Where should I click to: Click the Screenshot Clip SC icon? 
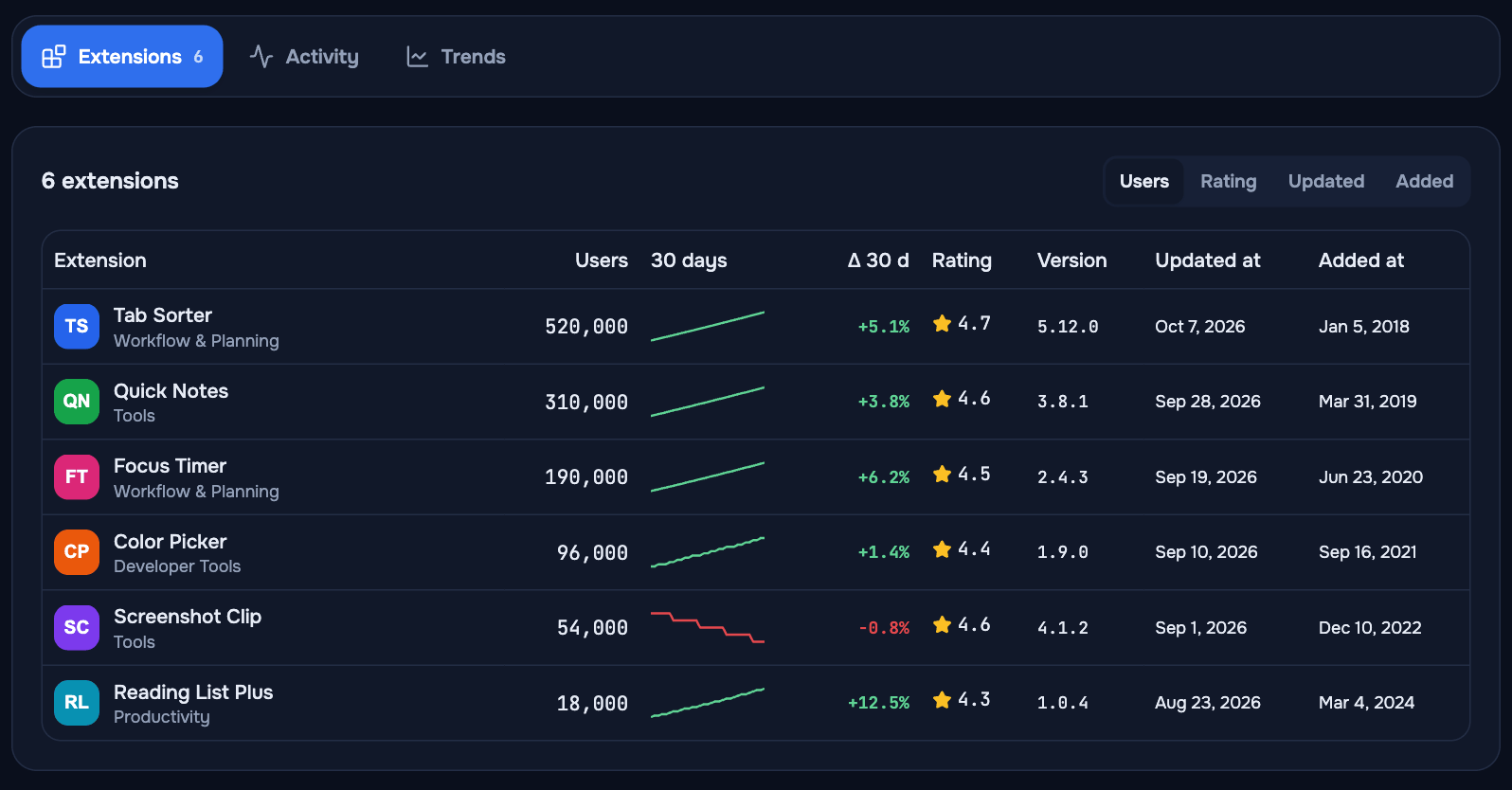77,628
